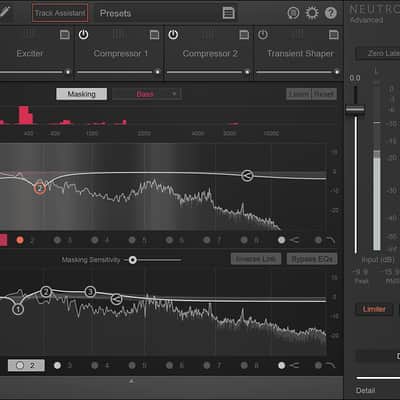Open the settings gear icon
This screenshot has height=400, width=400.
(x=312, y=13)
